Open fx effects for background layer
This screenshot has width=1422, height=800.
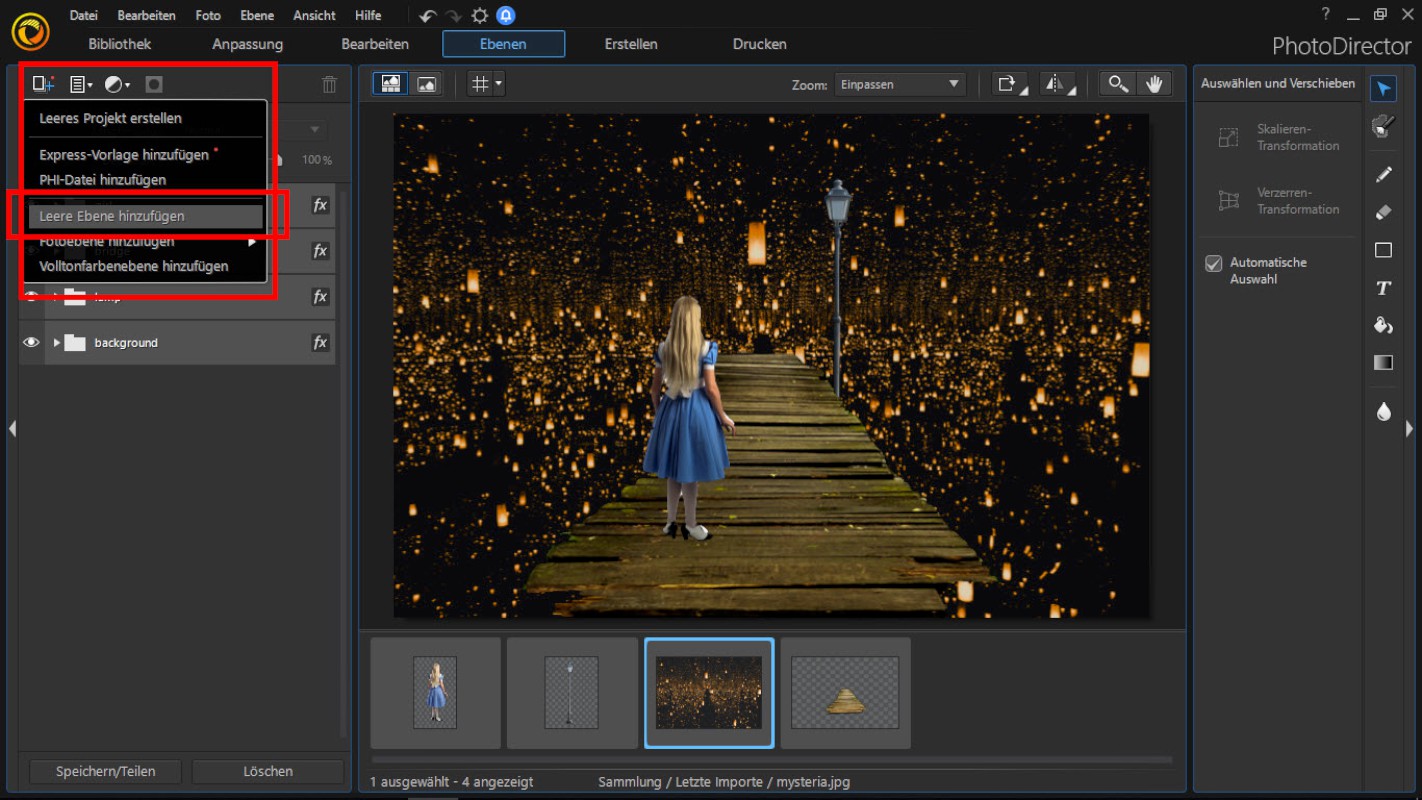click(x=320, y=343)
